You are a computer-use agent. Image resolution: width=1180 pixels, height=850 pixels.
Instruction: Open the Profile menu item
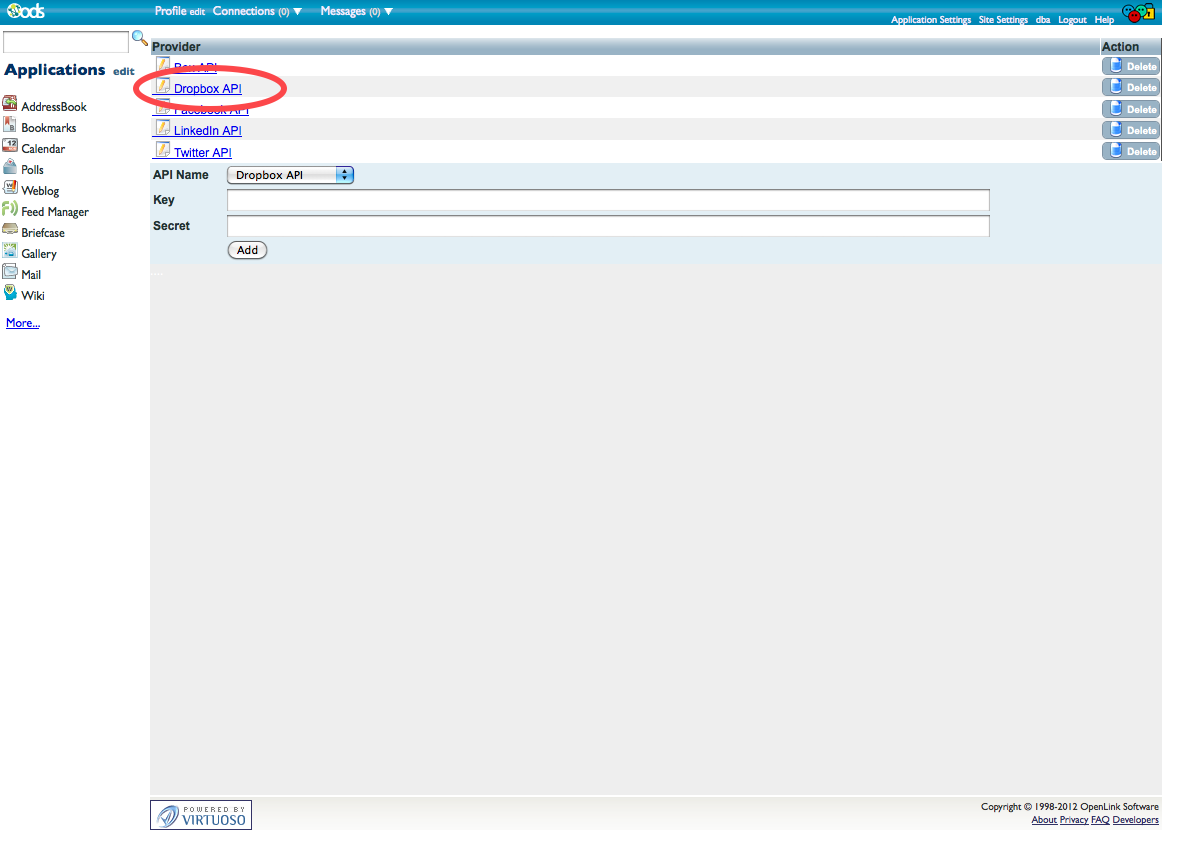pyautogui.click(x=170, y=11)
